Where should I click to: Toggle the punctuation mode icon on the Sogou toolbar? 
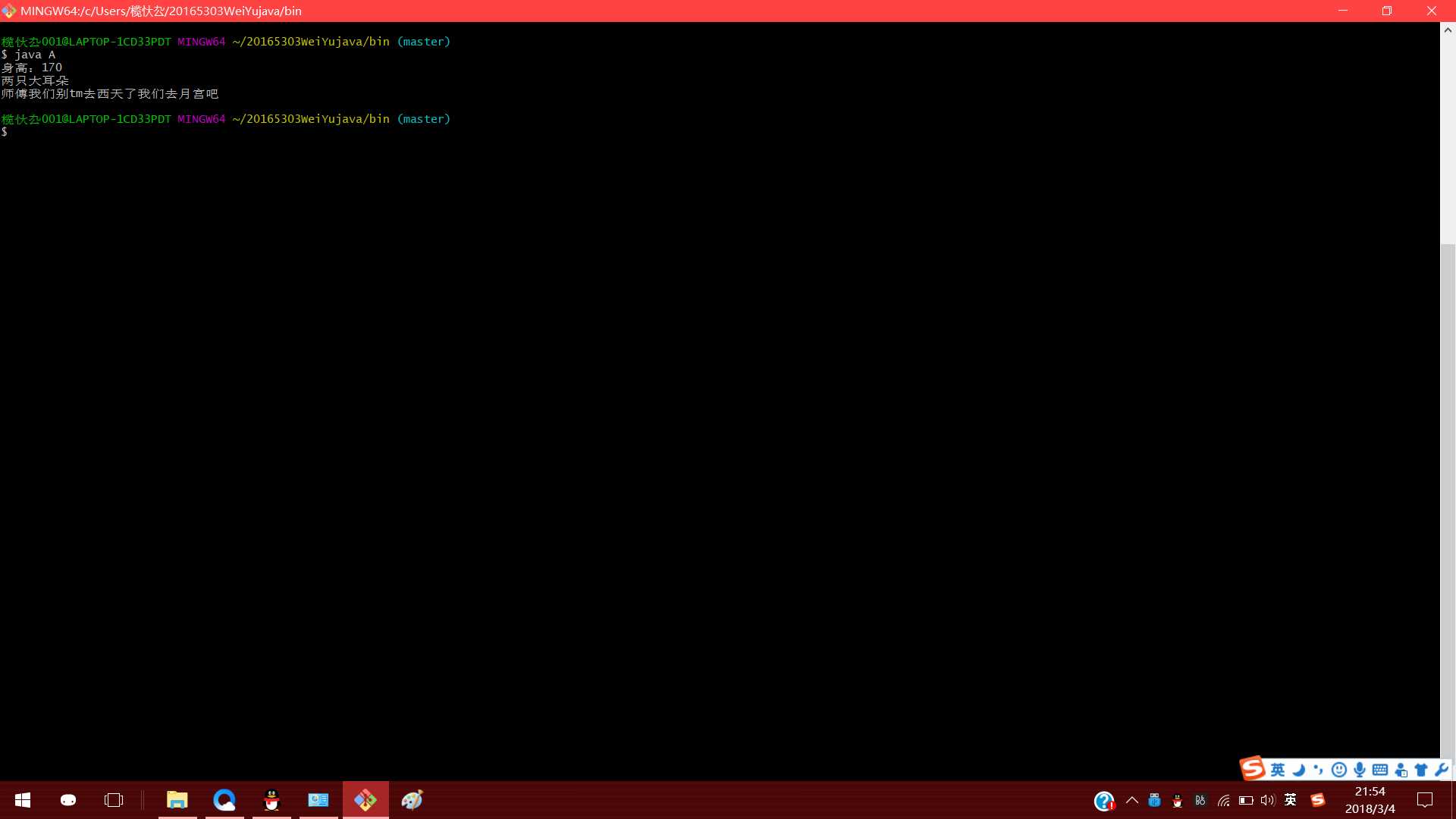(1319, 770)
